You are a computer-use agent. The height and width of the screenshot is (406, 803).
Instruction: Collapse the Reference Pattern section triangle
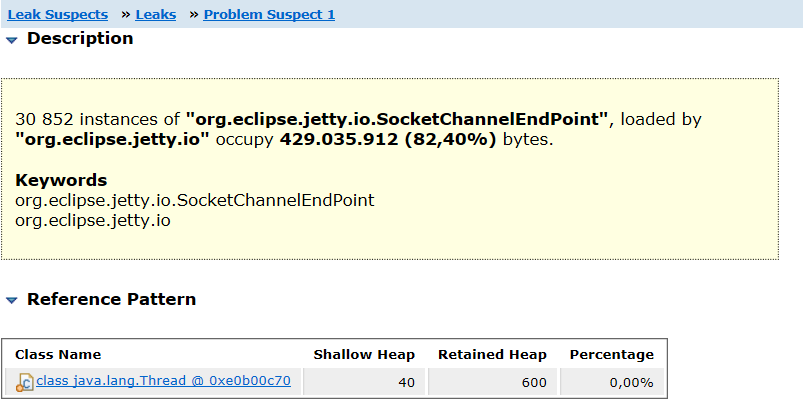click(12, 300)
